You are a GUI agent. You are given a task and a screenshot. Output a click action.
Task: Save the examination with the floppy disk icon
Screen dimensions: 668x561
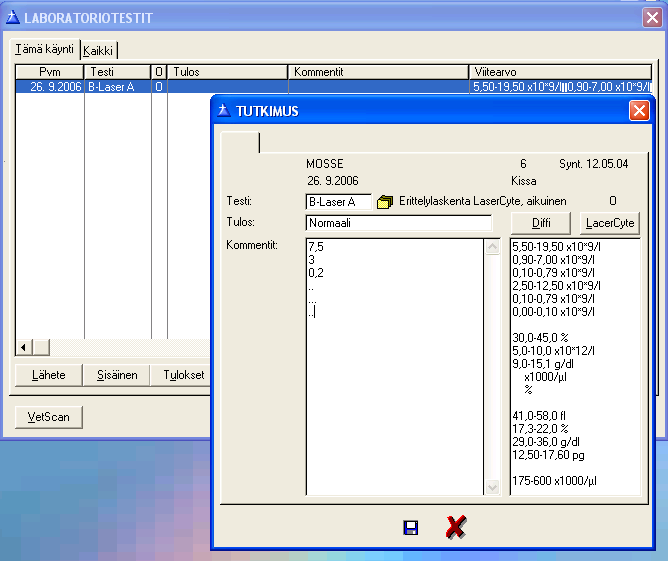click(x=411, y=527)
